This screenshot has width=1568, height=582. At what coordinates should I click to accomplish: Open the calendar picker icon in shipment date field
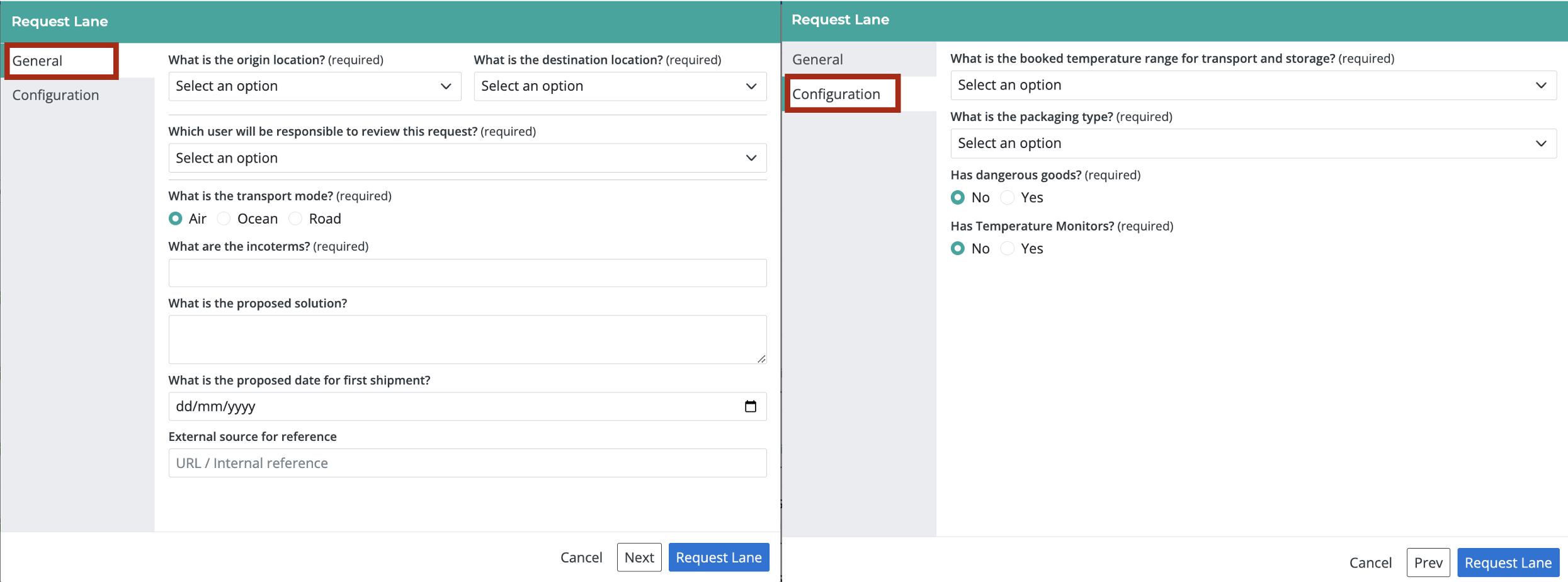tap(750, 406)
